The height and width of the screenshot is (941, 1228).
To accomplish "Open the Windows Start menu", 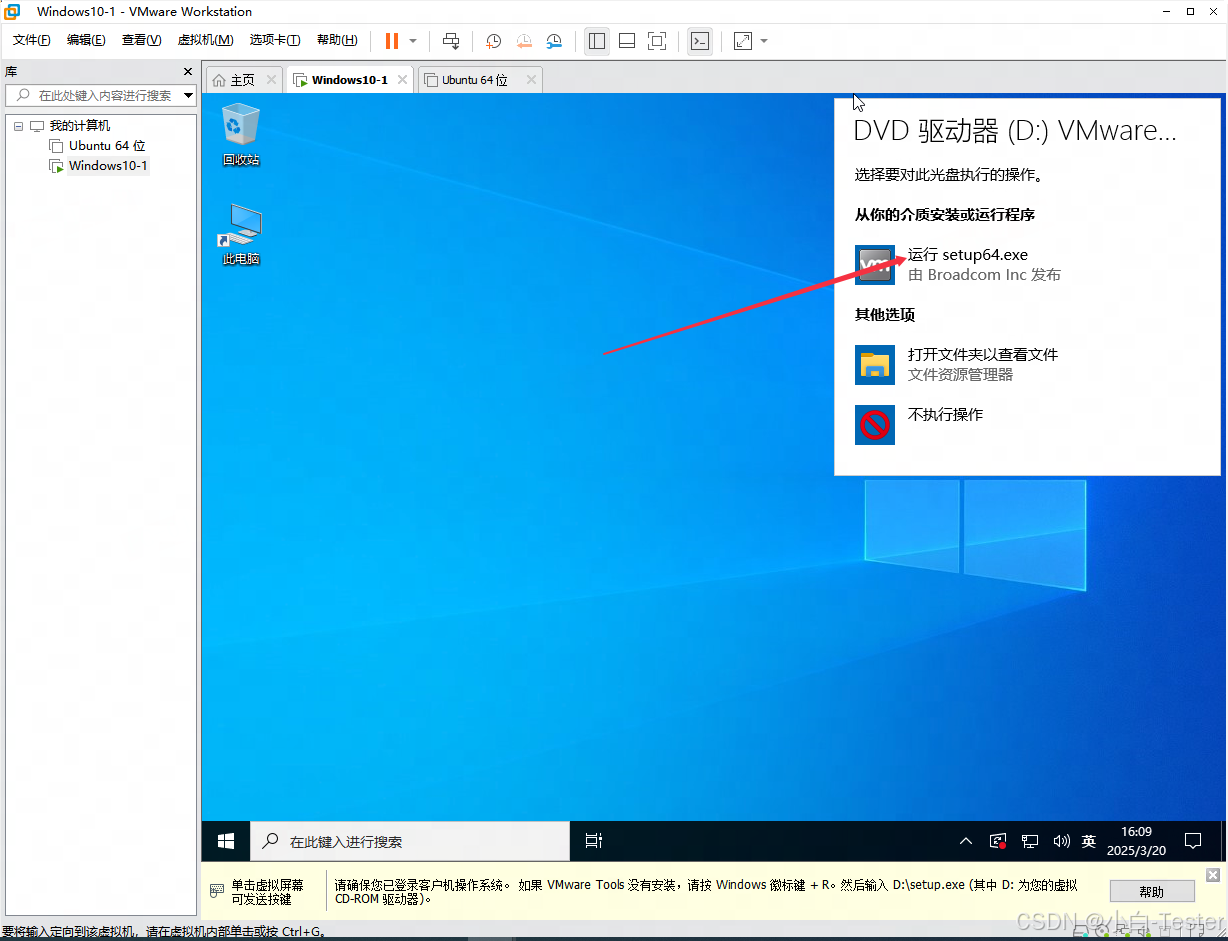I will coord(226,841).
